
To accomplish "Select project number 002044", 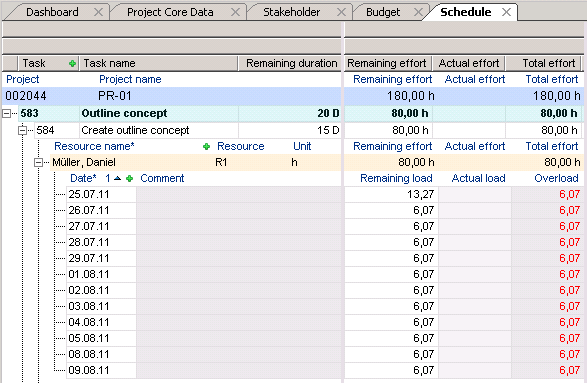I will (x=26, y=96).
